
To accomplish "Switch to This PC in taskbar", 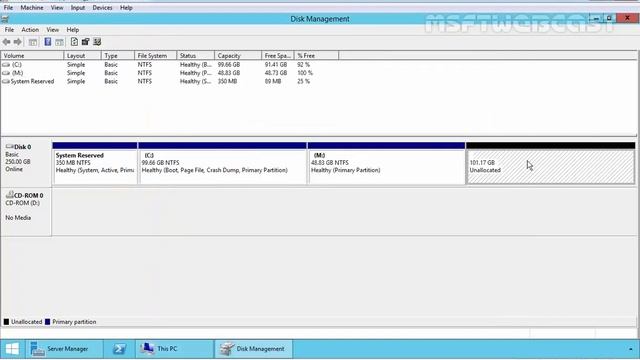I will tap(175, 349).
